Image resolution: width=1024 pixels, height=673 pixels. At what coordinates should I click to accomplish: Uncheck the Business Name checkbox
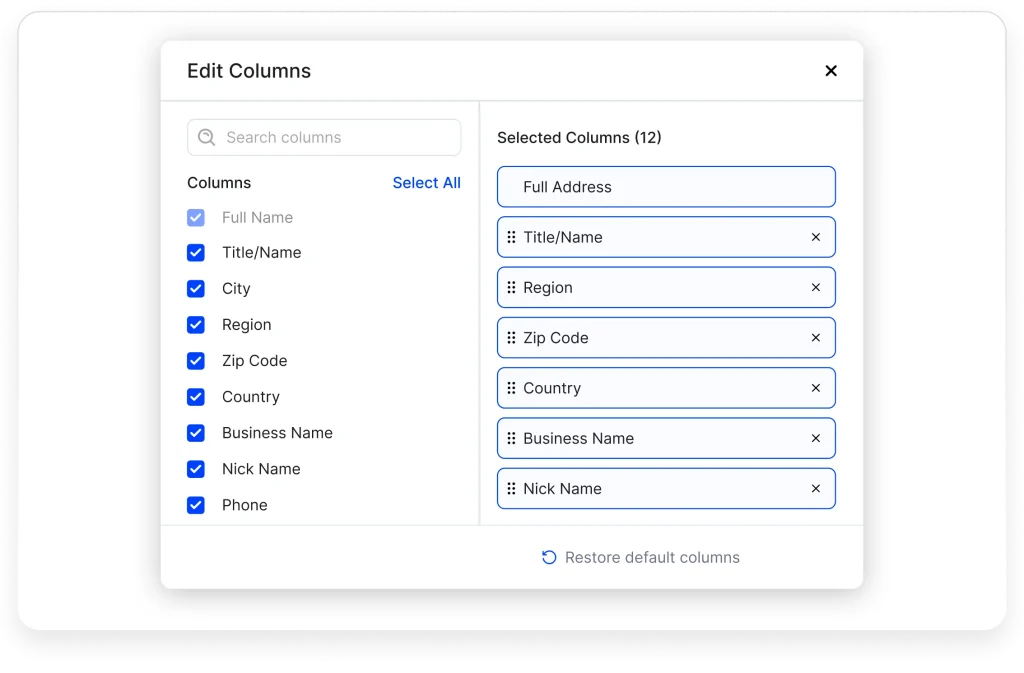click(x=196, y=433)
